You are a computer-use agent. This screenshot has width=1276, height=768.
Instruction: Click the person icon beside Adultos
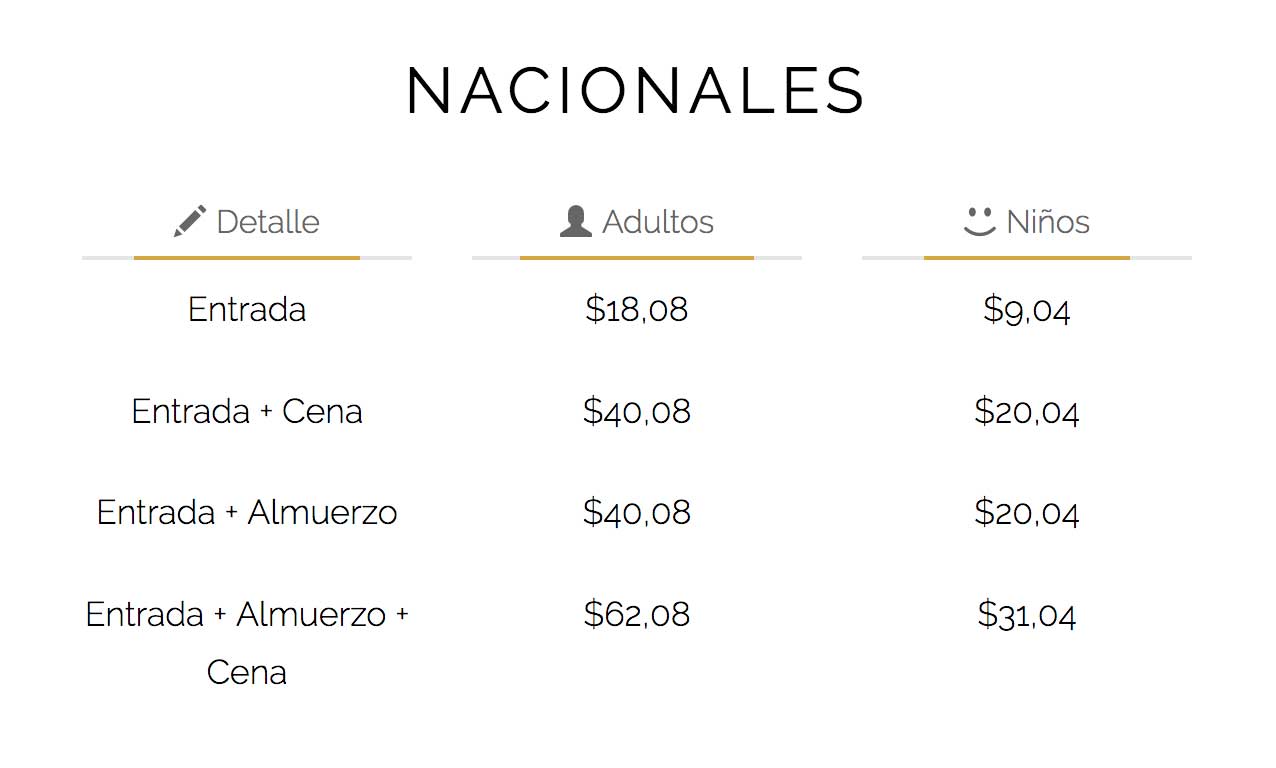pyautogui.click(x=576, y=221)
